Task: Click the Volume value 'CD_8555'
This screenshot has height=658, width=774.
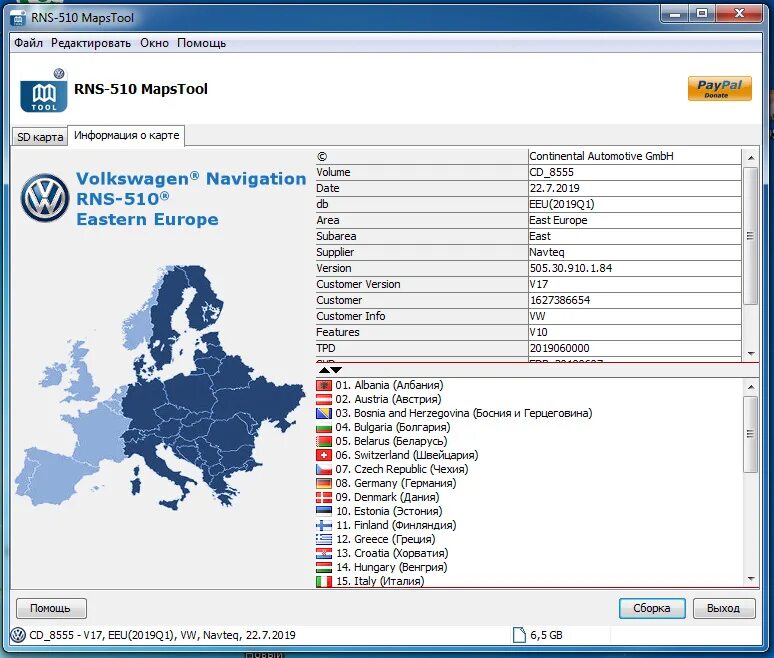Action: (x=634, y=172)
